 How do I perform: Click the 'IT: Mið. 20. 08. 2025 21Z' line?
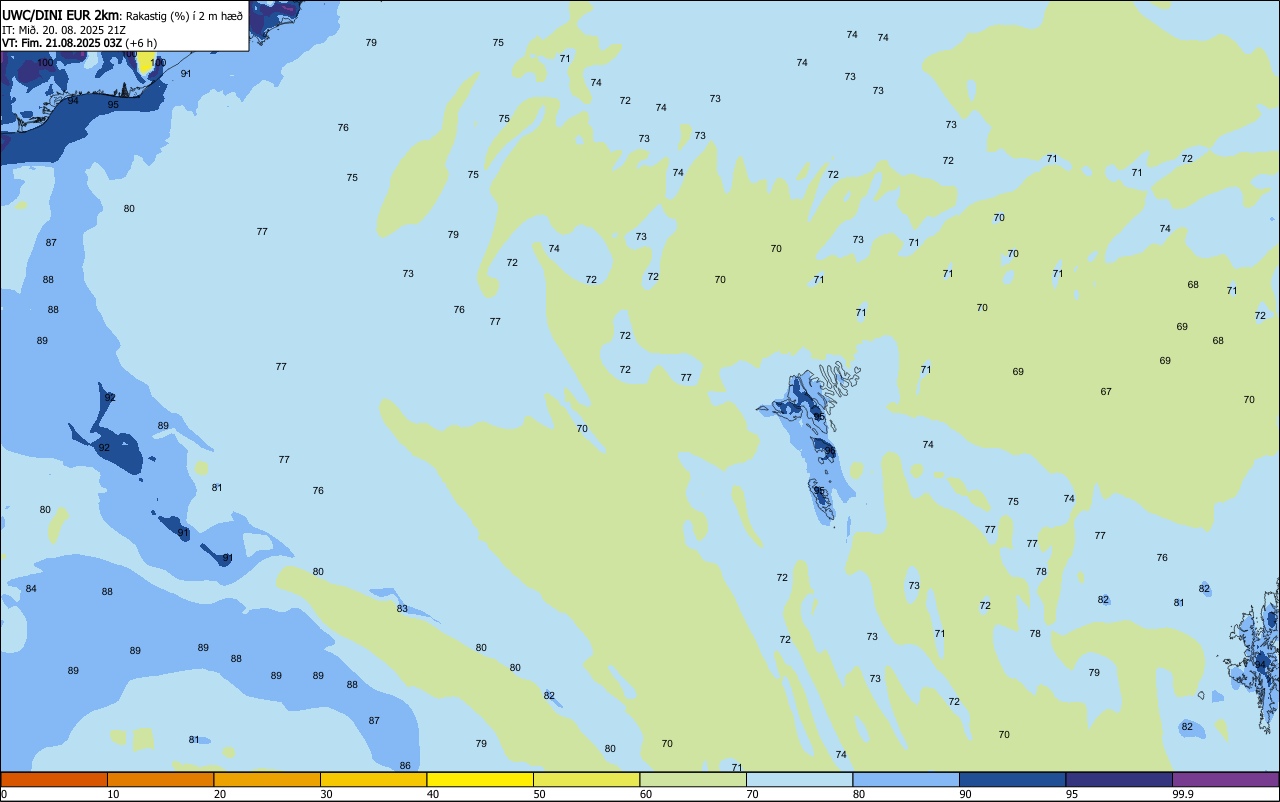(63, 30)
